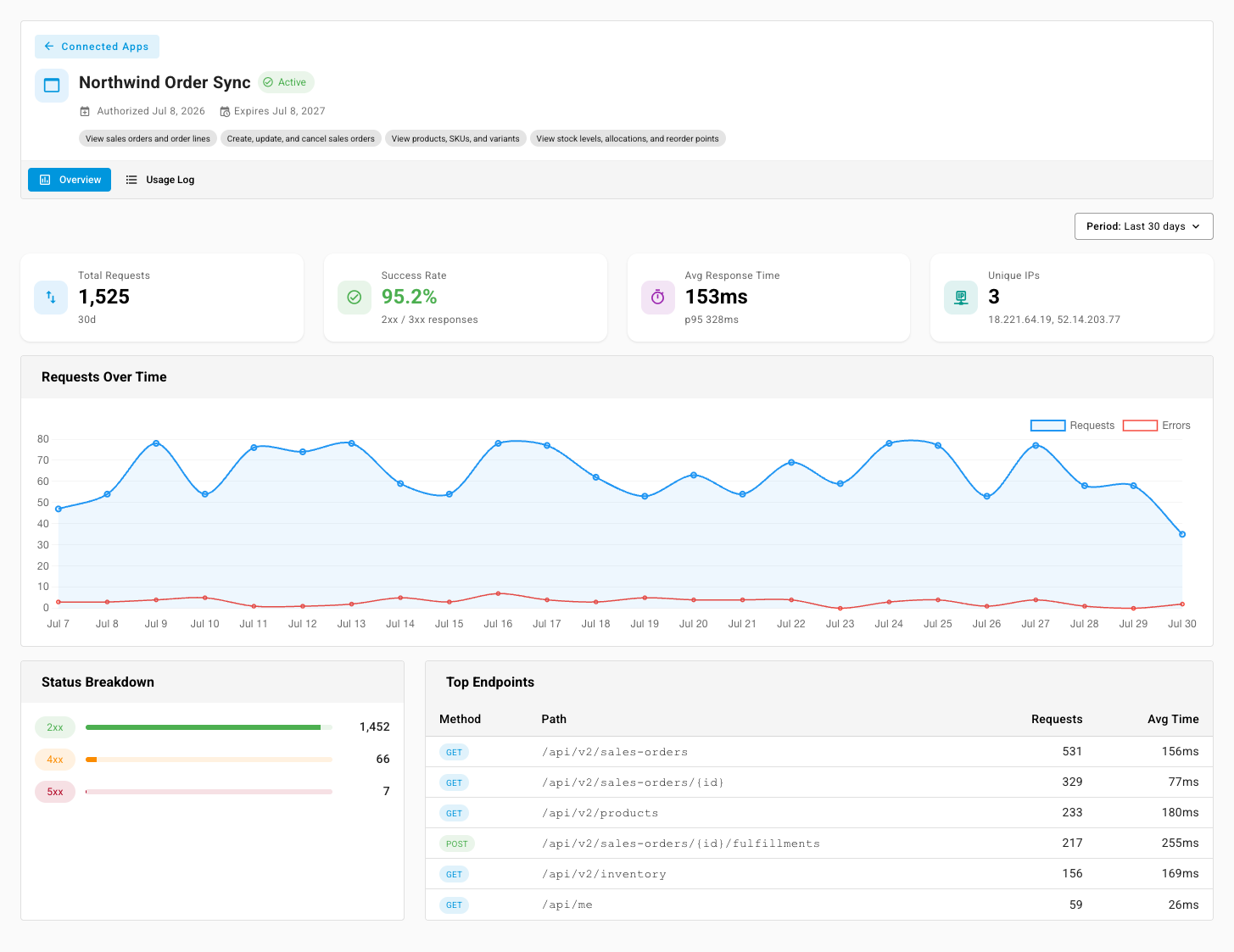Click the list icon in the Usage Log tab
Screen dimensions: 1234x952
(131, 180)
